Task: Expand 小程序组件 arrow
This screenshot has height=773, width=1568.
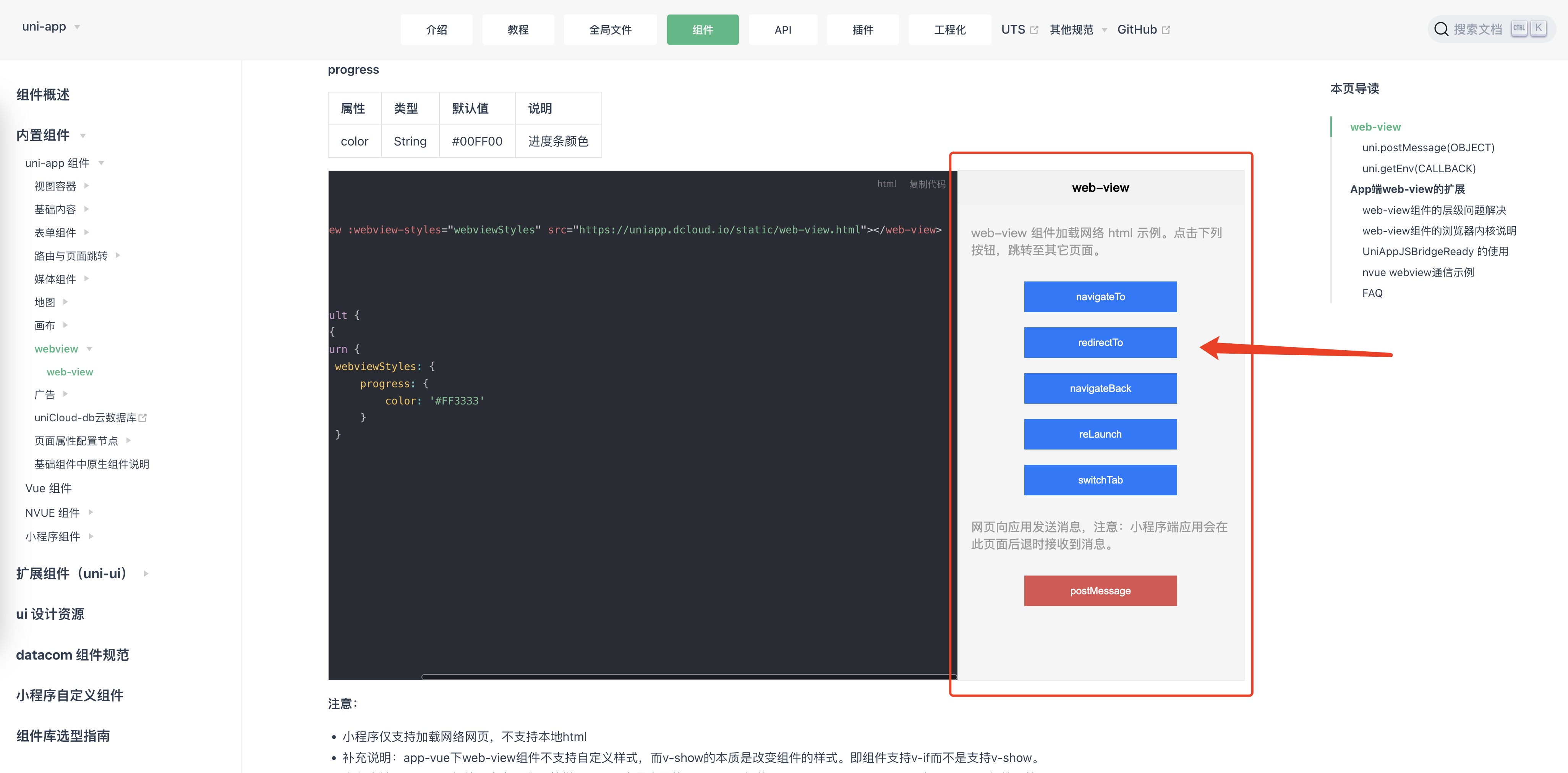Action: click(x=91, y=535)
